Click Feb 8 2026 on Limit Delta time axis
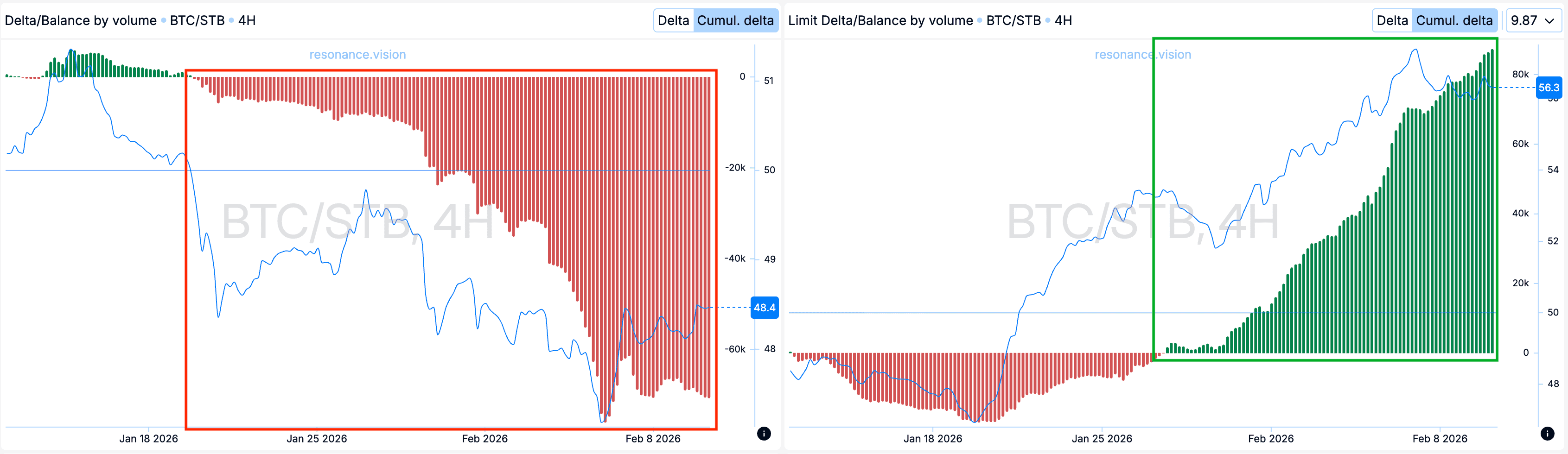Viewport: 1568px width, 454px height. pos(1440,439)
